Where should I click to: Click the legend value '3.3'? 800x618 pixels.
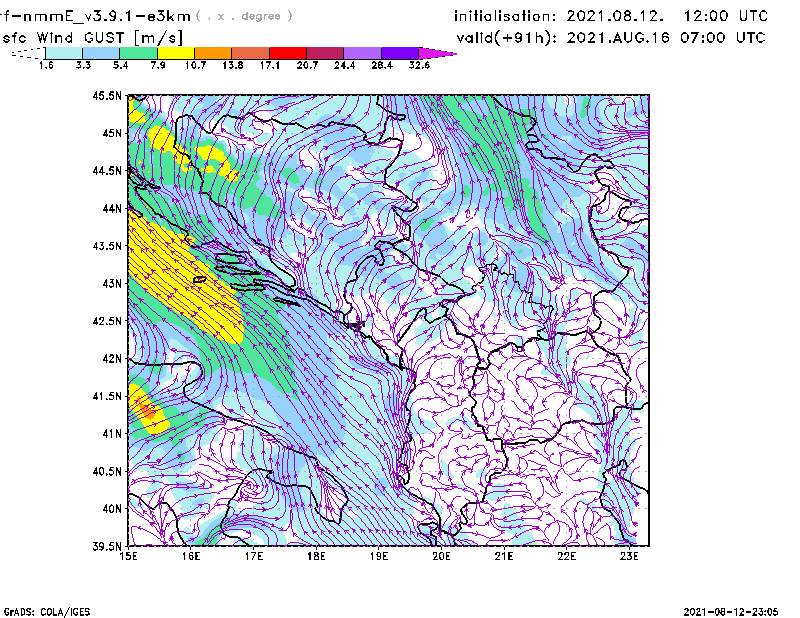pos(83,65)
